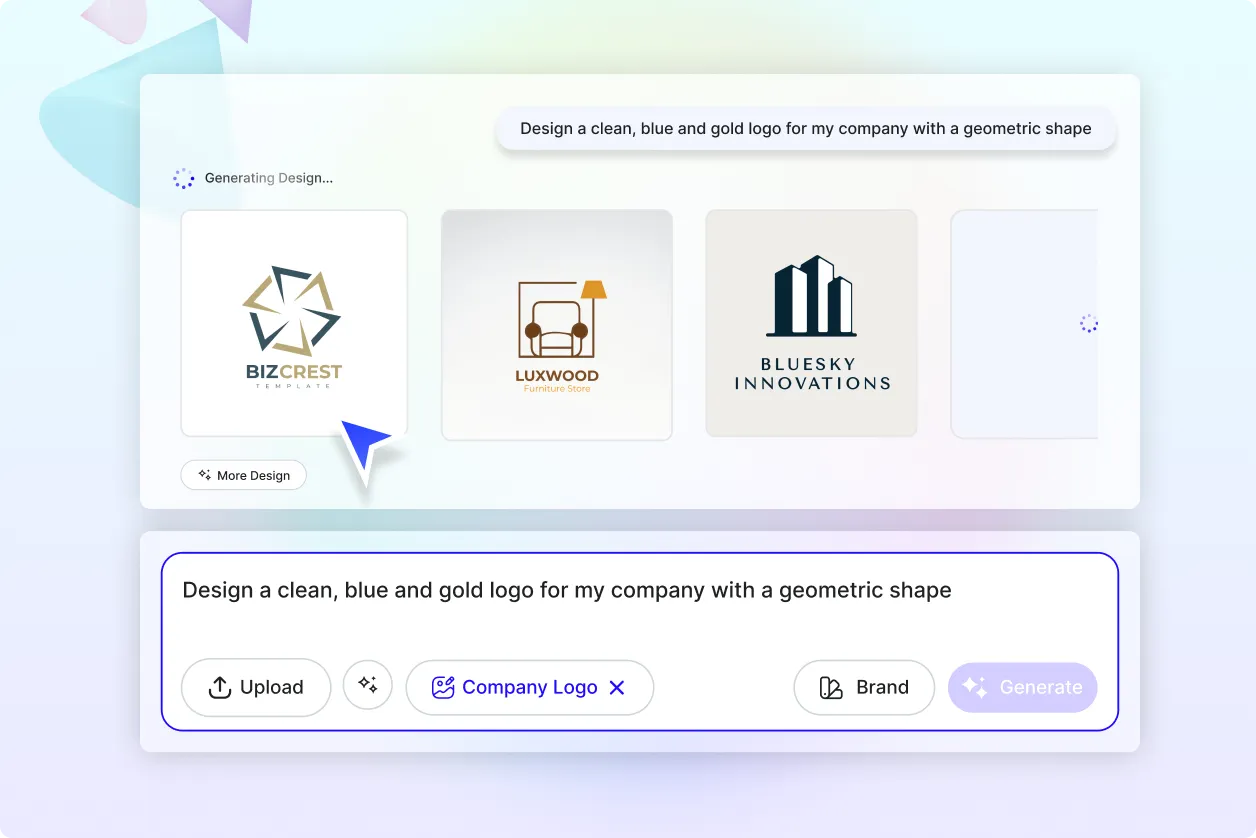
Task: Select the BizCrest Template name text
Action: tap(294, 375)
